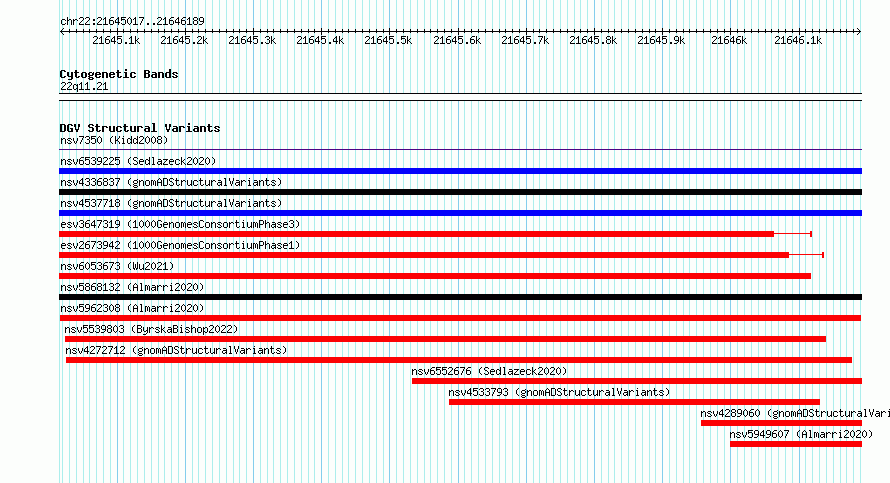This screenshot has width=890, height=483.
Task: Open variant nsv4537718 gnomAD label
Action: coord(171,203)
